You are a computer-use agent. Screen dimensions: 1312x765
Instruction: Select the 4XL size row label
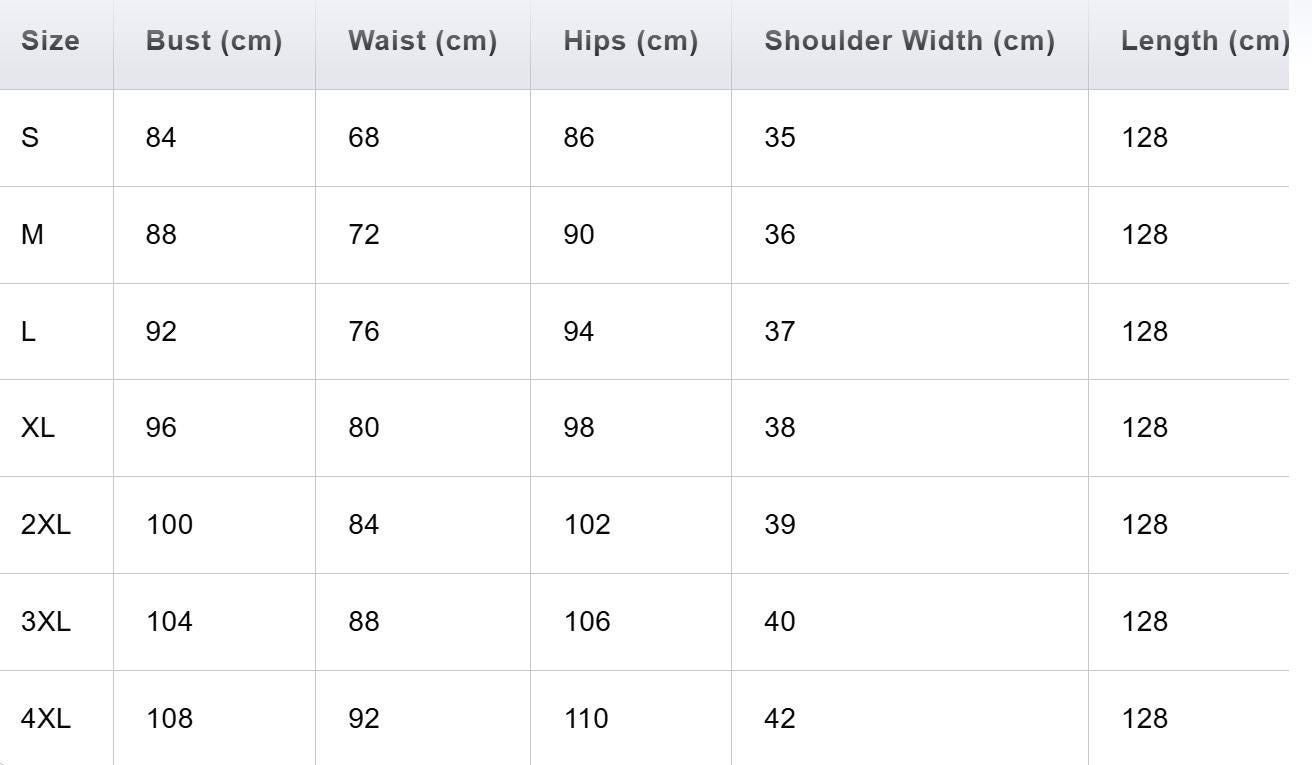pyautogui.click(x=46, y=719)
